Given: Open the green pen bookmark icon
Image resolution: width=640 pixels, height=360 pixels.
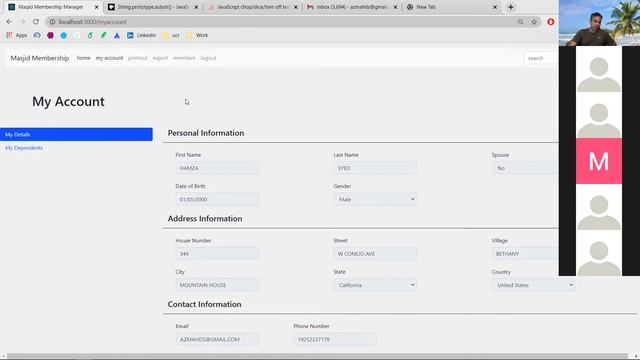Looking at the screenshot, I should [104, 36].
